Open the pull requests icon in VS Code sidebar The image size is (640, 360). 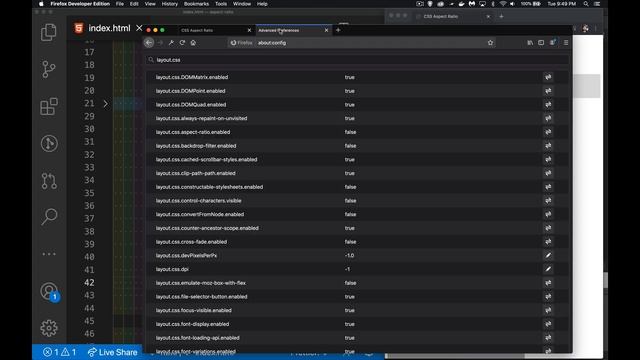(49, 181)
